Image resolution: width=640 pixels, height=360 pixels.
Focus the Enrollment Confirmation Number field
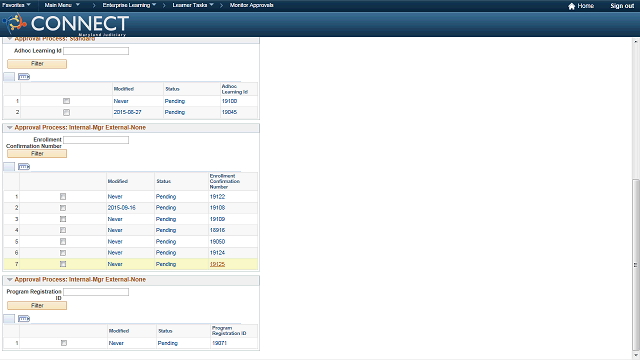click(x=96, y=140)
